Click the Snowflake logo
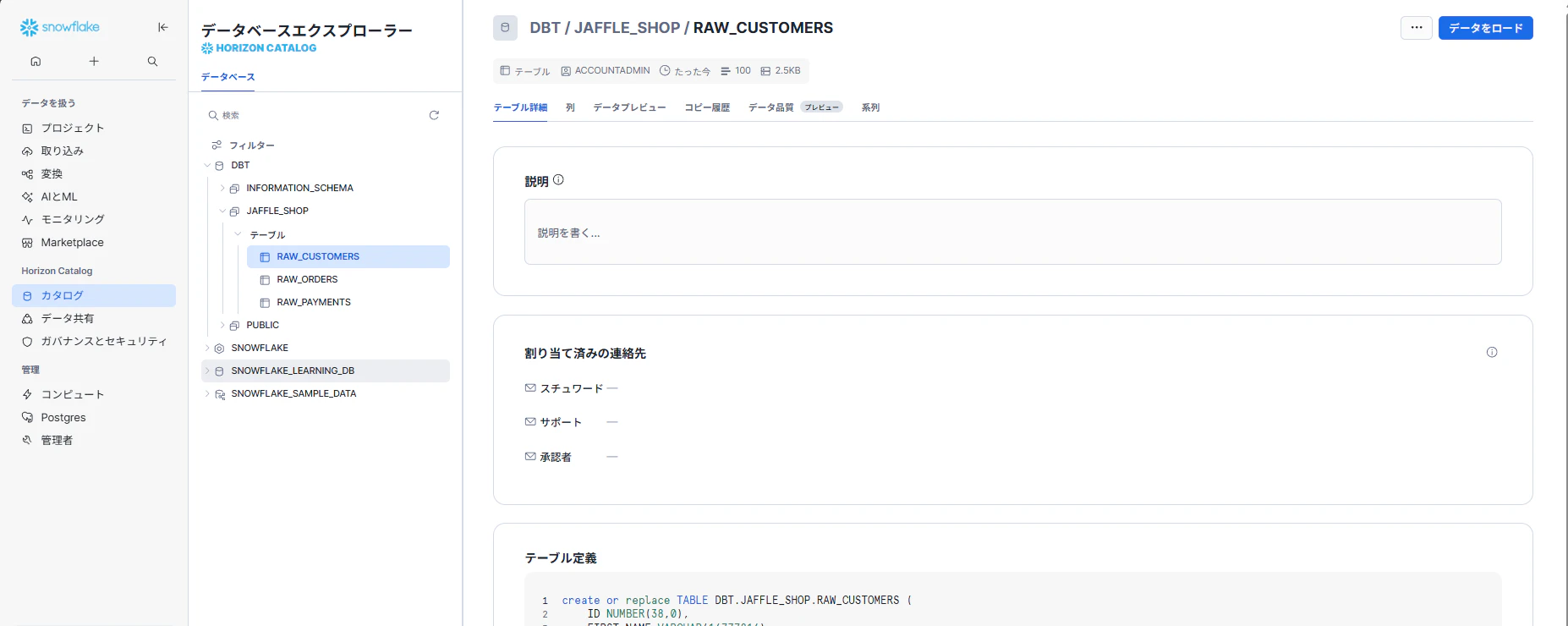The height and width of the screenshot is (626, 1568). pos(60,27)
